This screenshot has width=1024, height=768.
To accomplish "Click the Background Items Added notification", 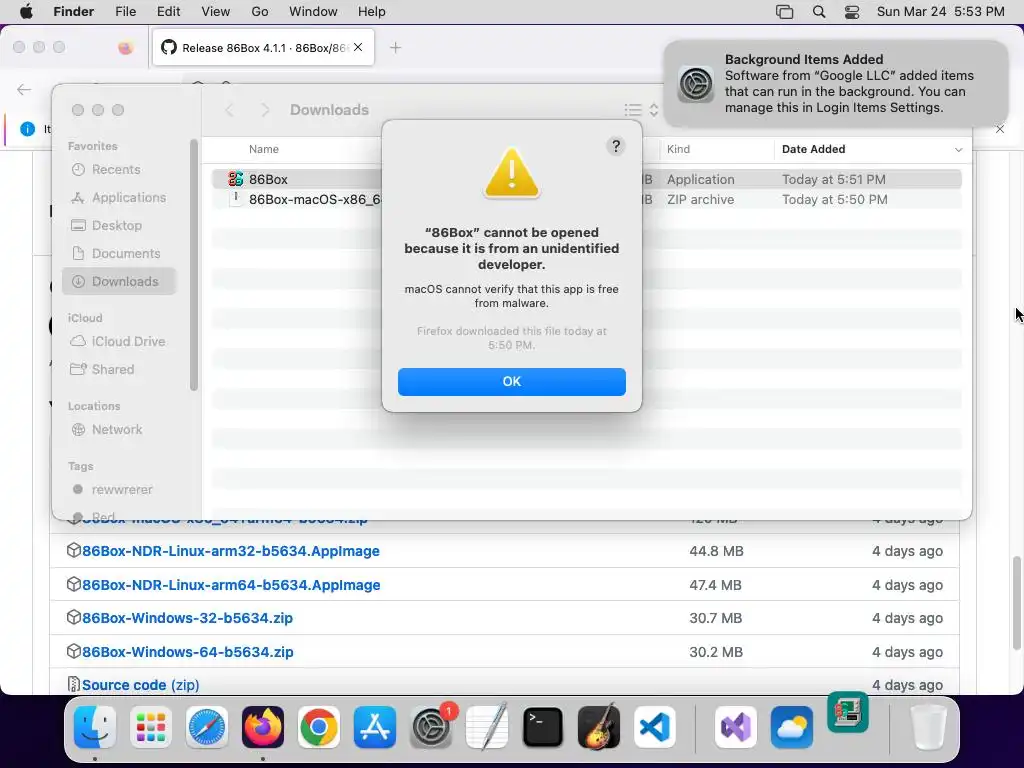I will click(835, 84).
